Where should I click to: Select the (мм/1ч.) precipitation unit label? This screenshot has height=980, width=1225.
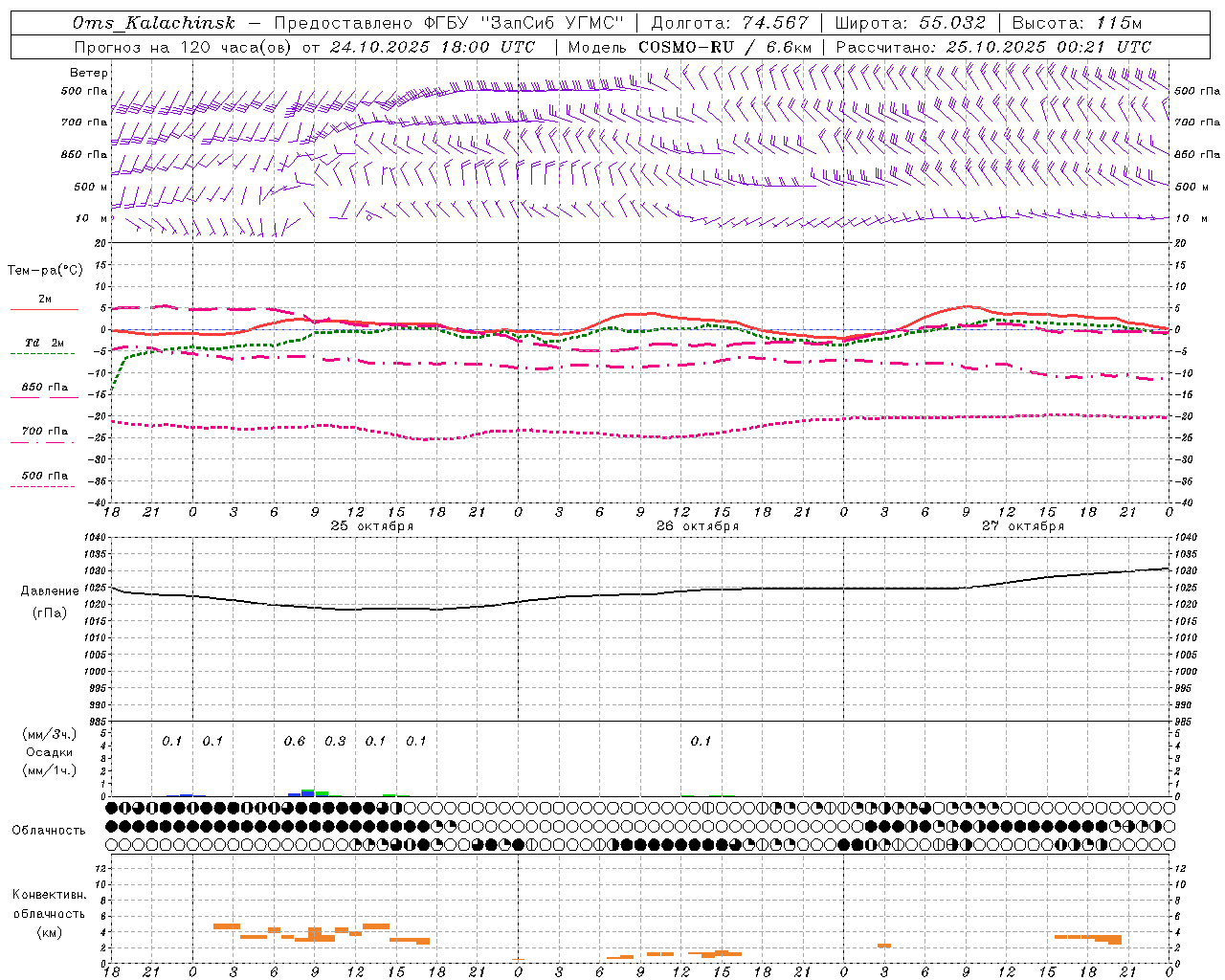coord(49,770)
